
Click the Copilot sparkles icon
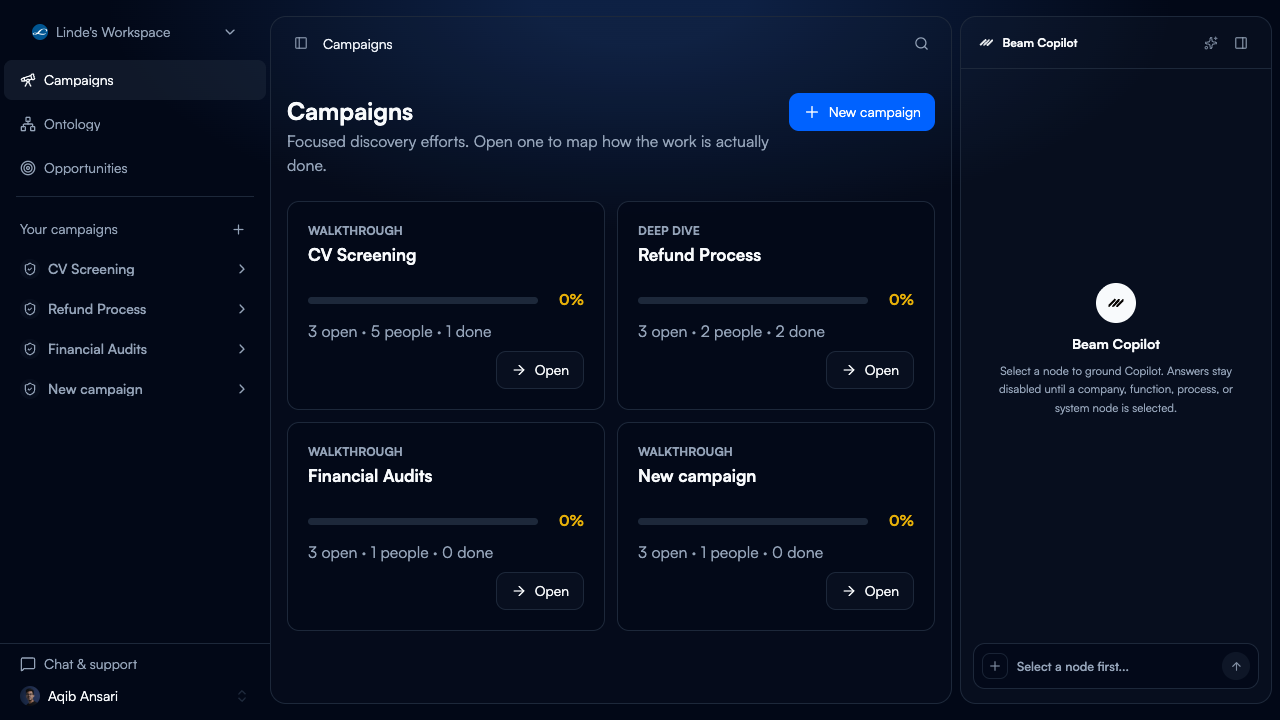click(1211, 43)
